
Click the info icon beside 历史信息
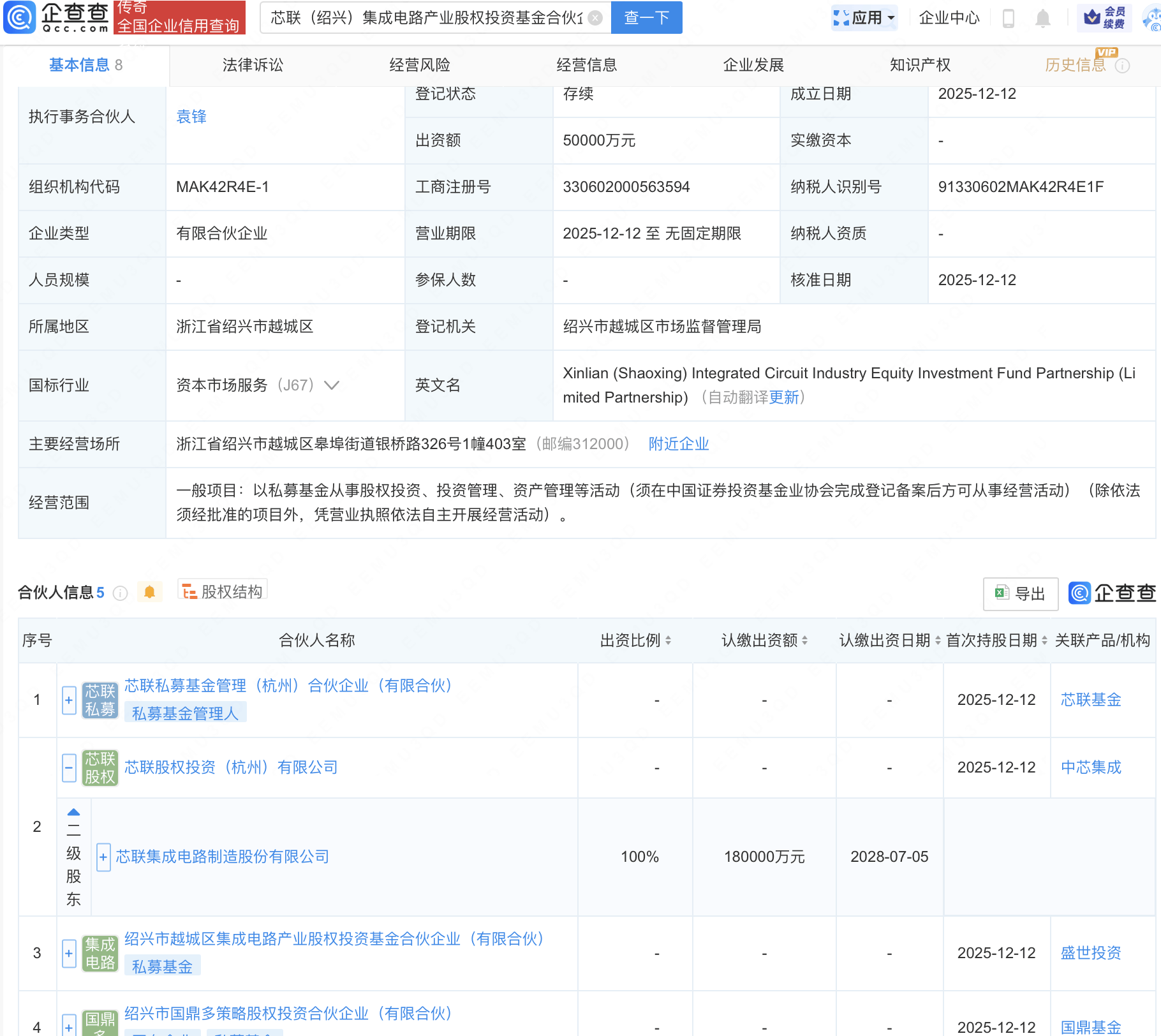[x=1123, y=66]
